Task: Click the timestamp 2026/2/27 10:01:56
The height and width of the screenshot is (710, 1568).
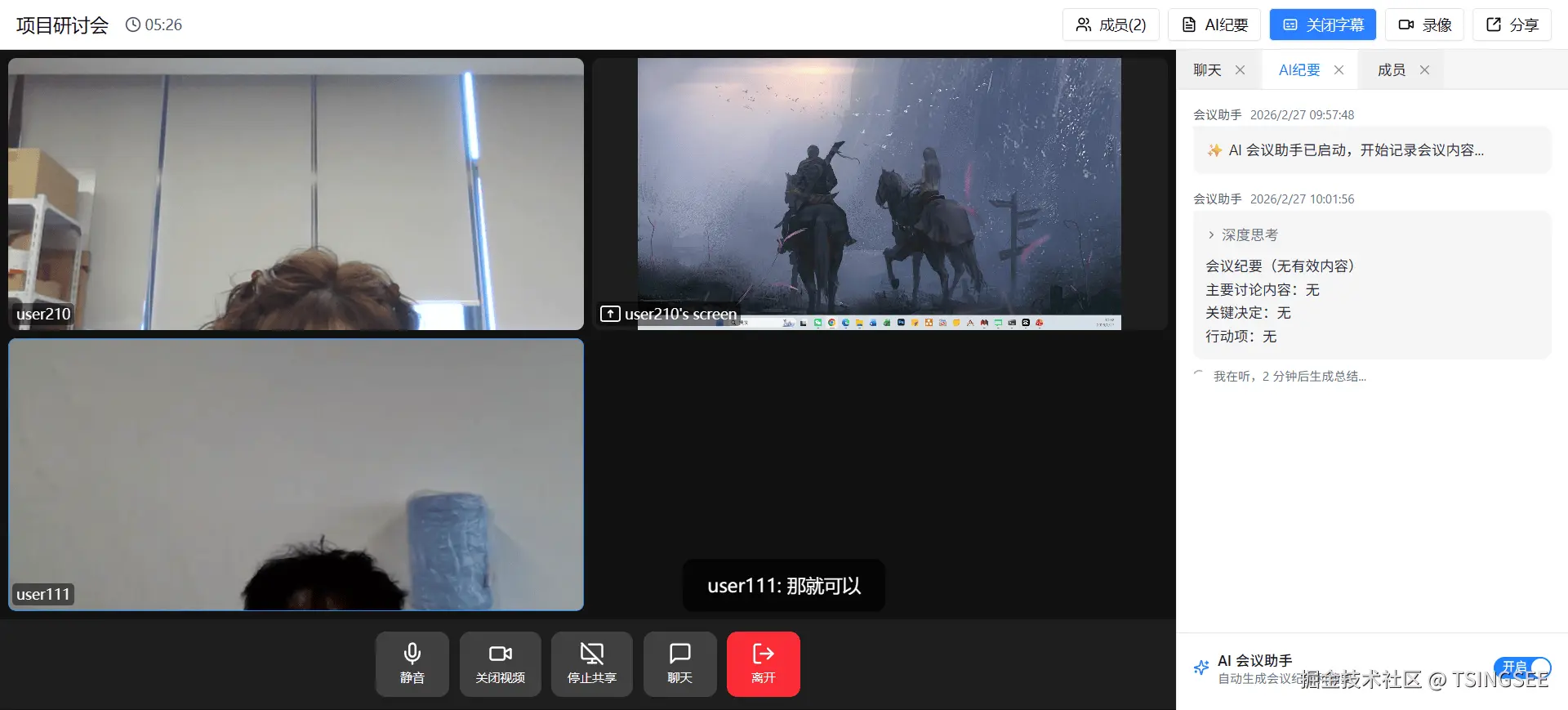Action: click(1302, 199)
